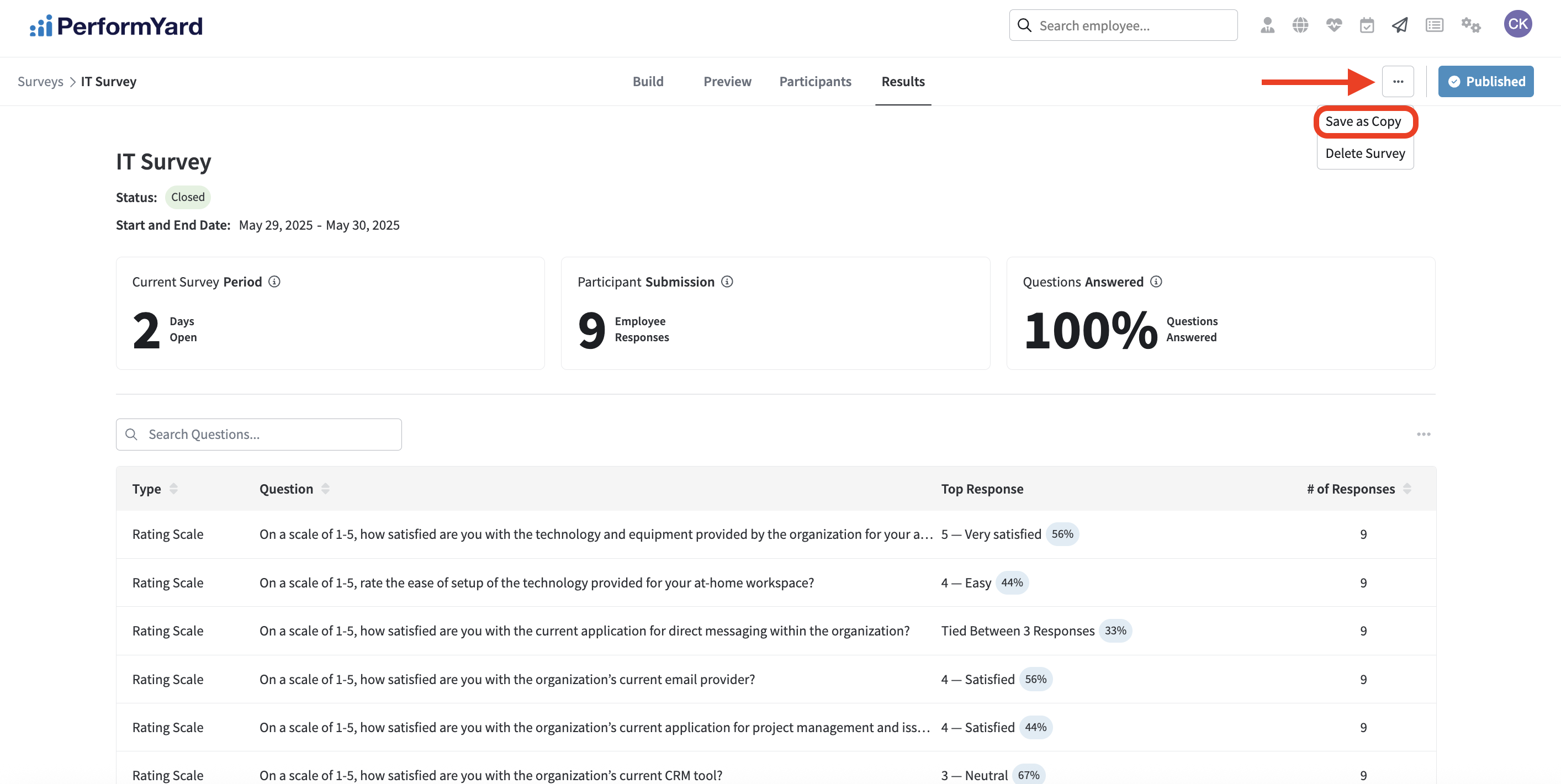Sort table by Question column
Image resolution: width=1561 pixels, height=784 pixels.
coord(325,489)
